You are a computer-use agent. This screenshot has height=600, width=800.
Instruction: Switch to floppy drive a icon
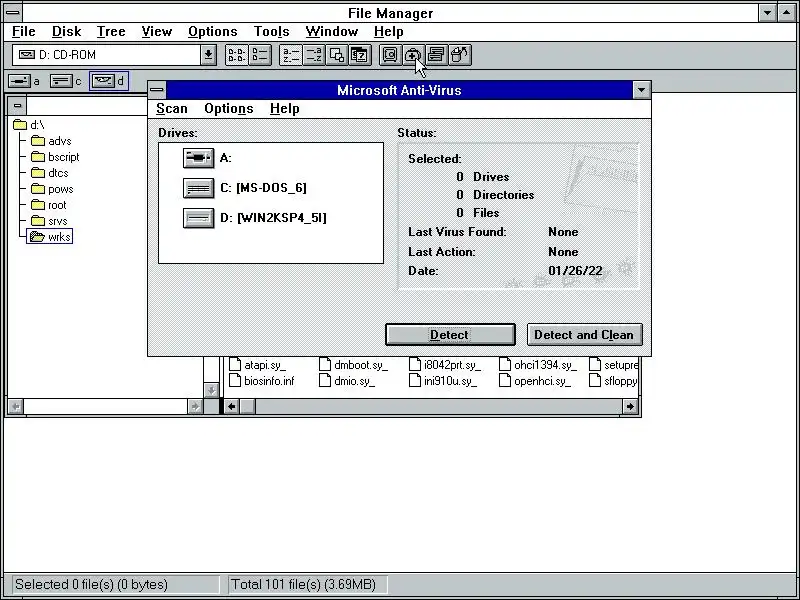[x=23, y=81]
